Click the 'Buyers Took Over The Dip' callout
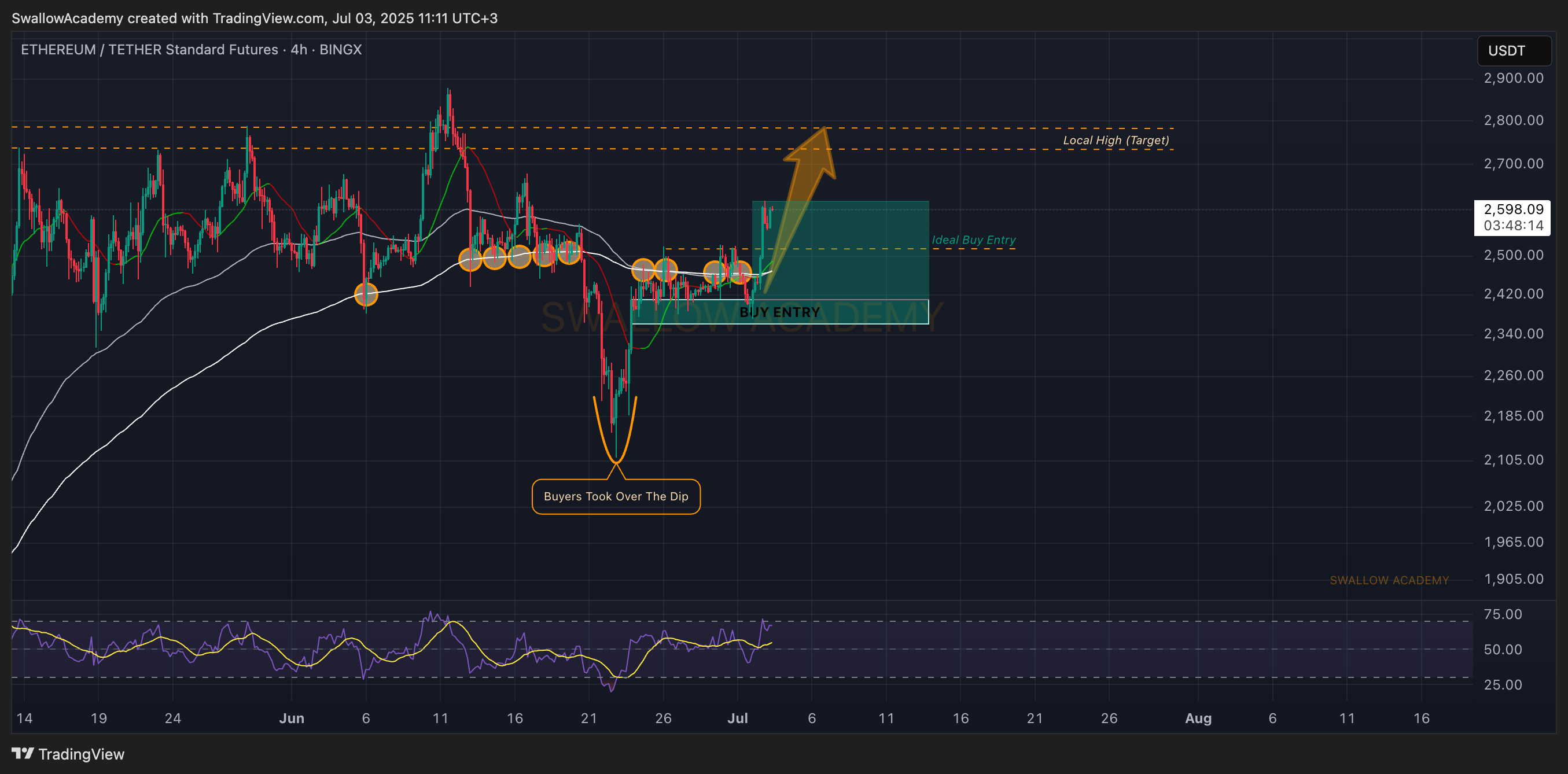The width and height of the screenshot is (1568, 774). point(616,496)
